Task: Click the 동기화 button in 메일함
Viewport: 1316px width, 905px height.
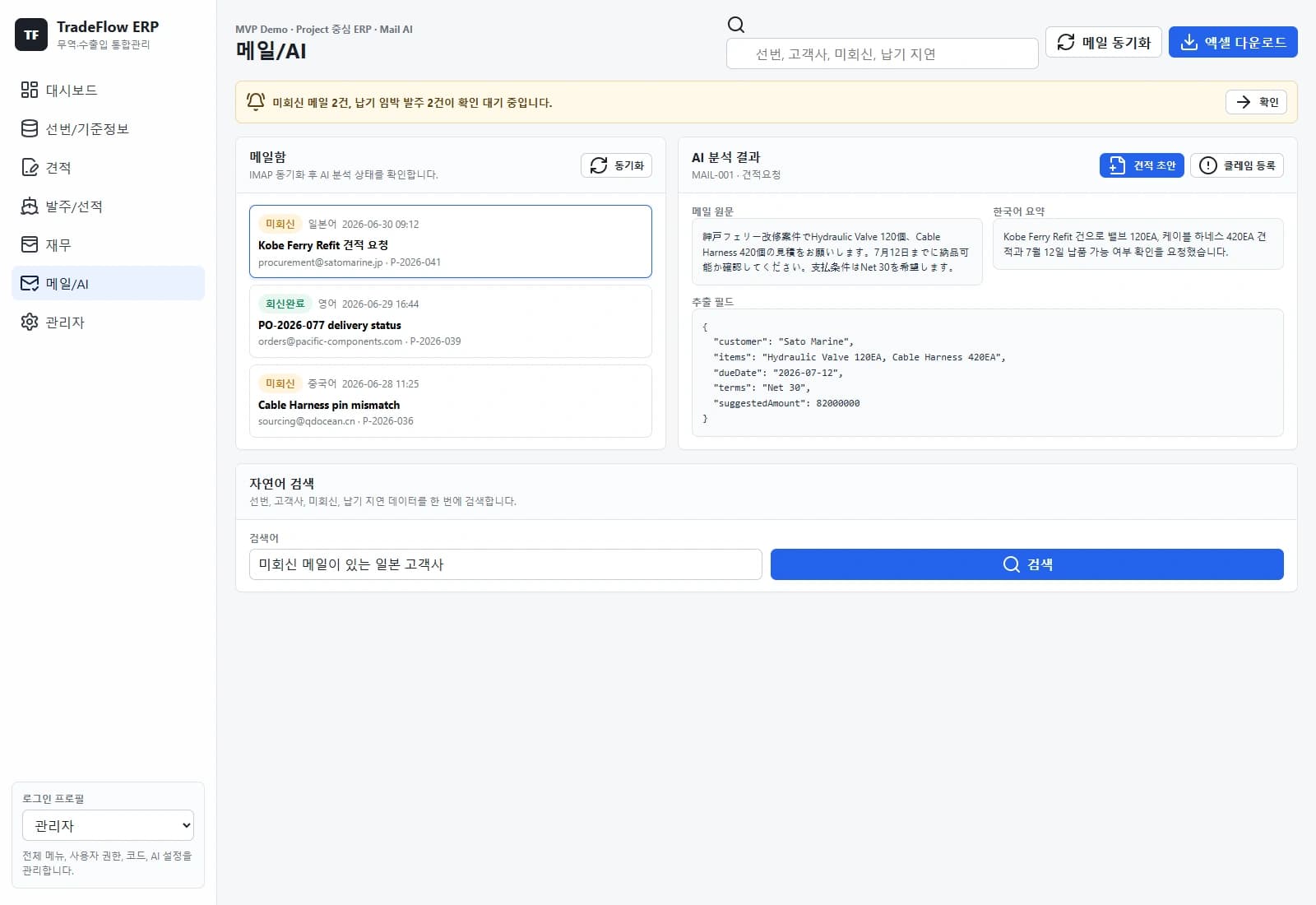Action: pos(616,165)
